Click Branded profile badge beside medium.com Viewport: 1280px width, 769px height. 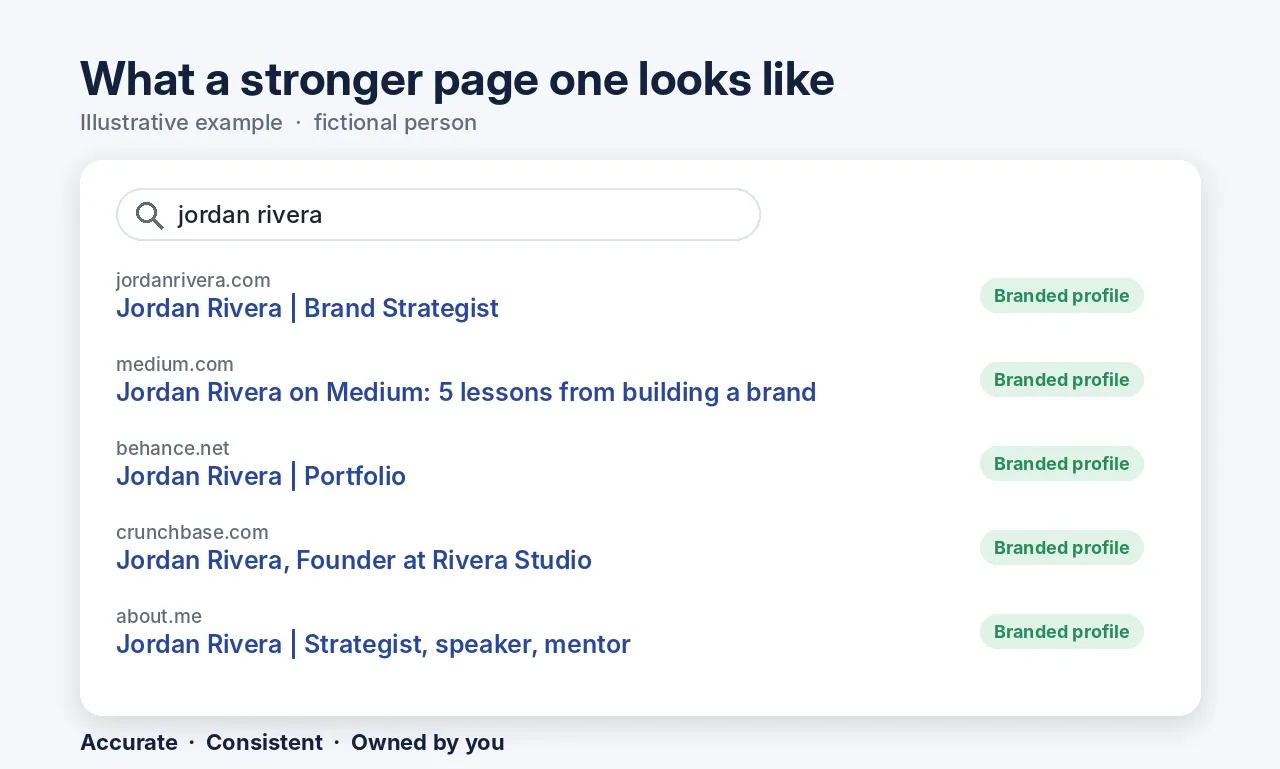[x=1061, y=380]
